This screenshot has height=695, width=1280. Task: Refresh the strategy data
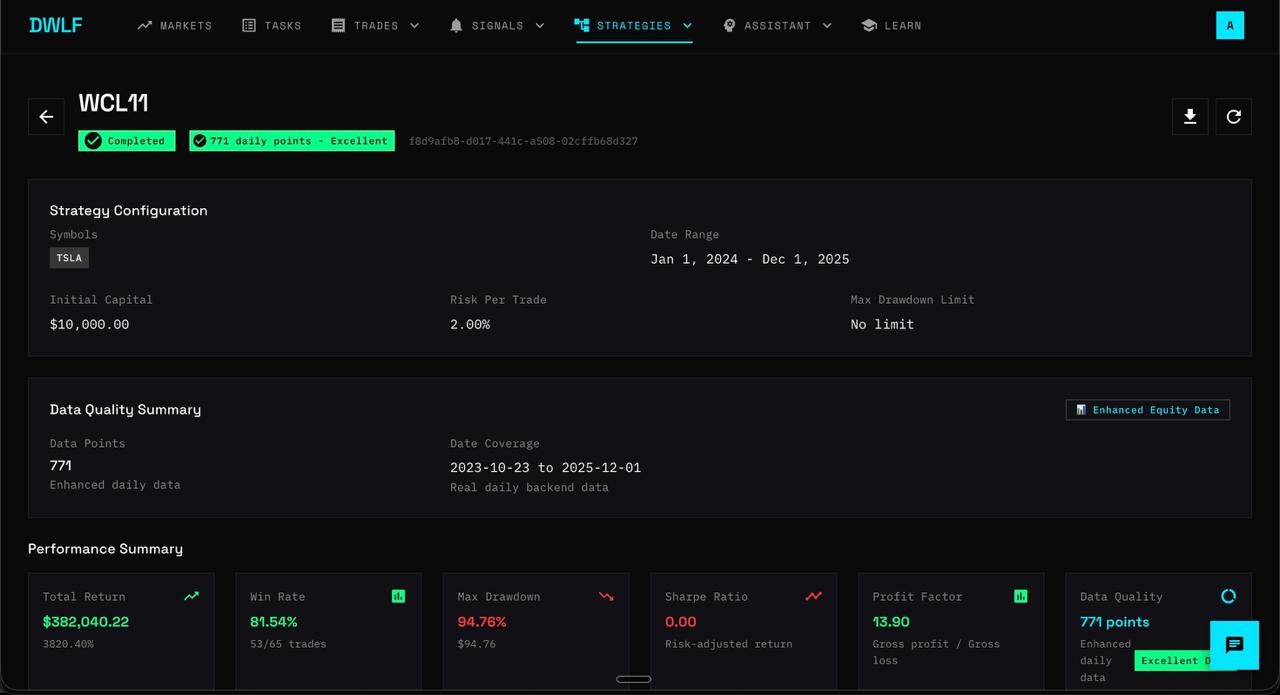point(1233,116)
